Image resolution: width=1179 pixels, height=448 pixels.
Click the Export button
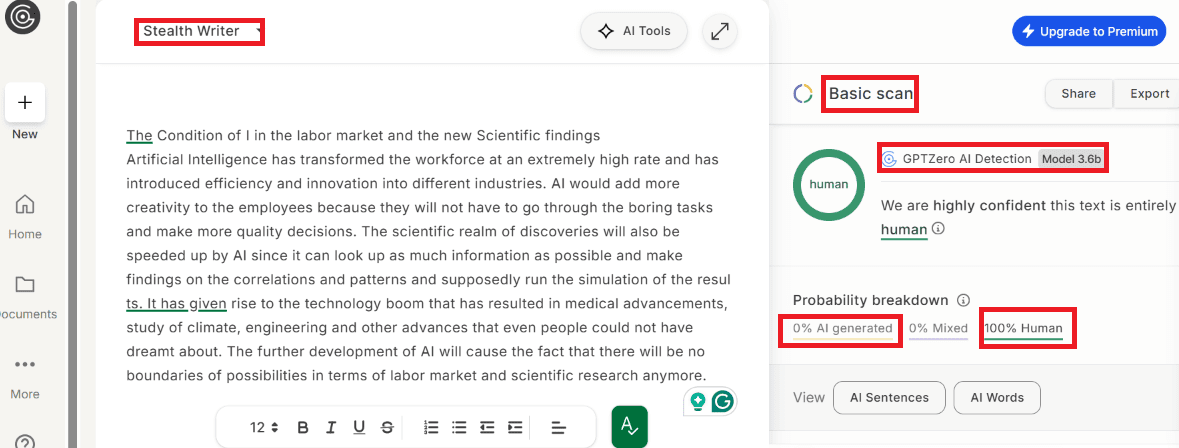point(1149,94)
